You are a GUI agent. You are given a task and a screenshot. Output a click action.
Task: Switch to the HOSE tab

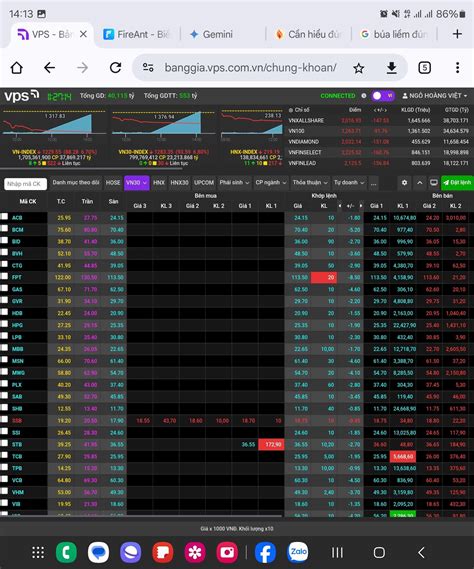[x=113, y=183]
